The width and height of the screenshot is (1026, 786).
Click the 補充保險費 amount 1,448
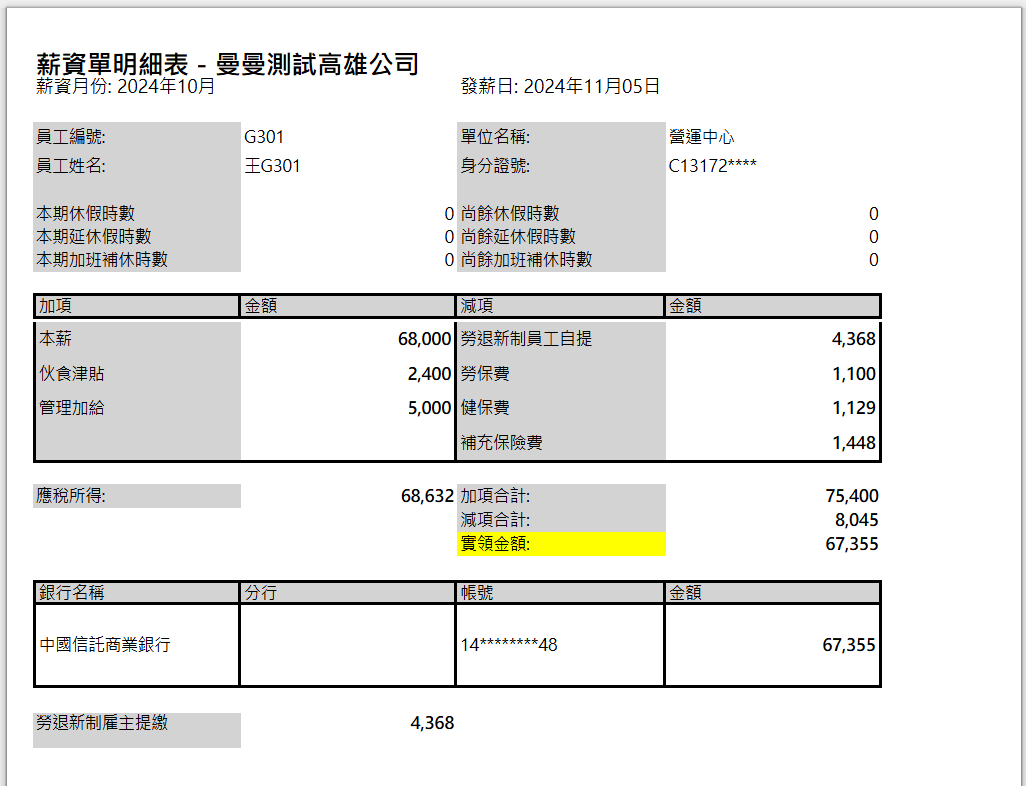853,443
